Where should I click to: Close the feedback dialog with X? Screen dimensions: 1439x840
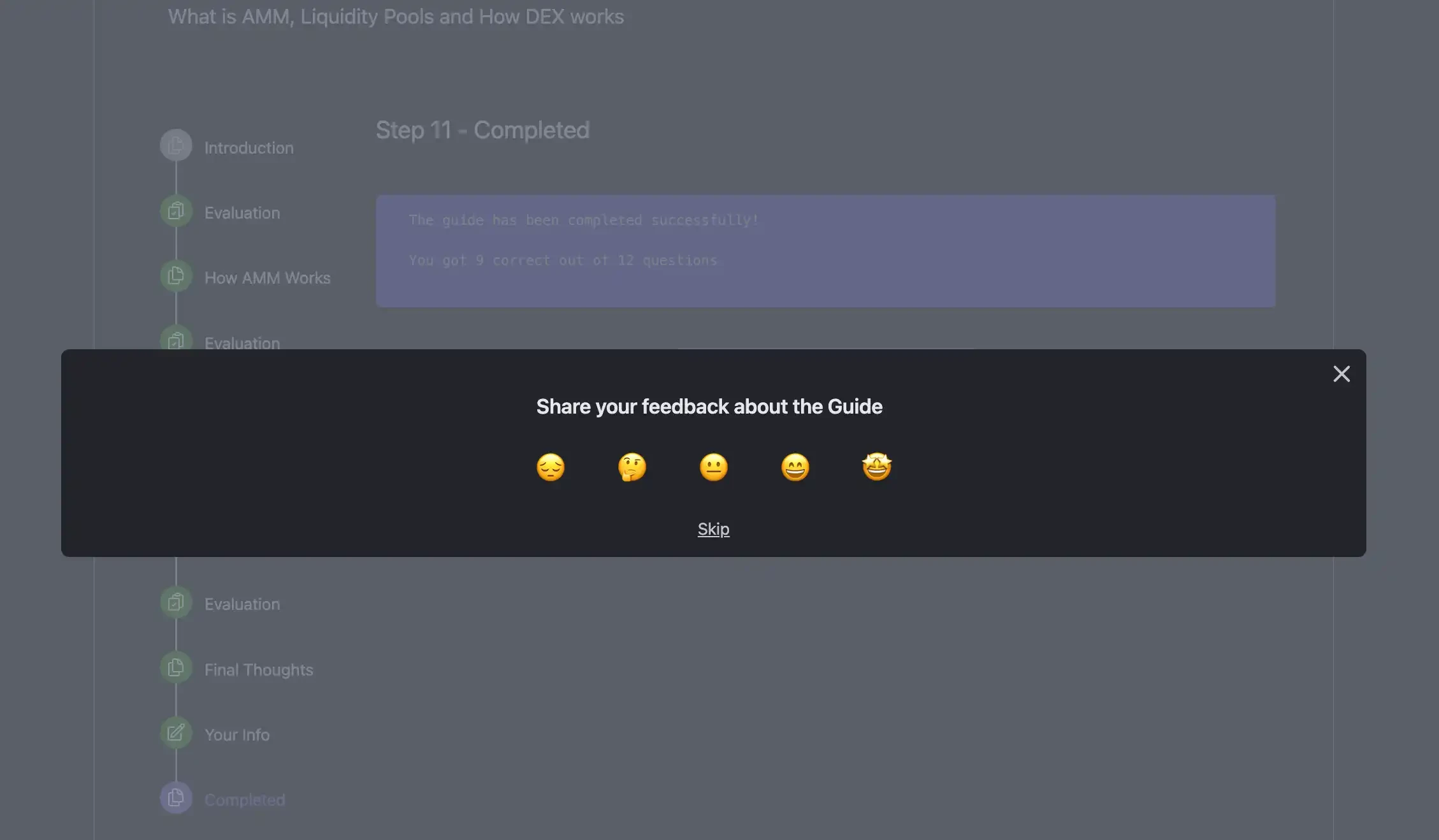point(1341,374)
